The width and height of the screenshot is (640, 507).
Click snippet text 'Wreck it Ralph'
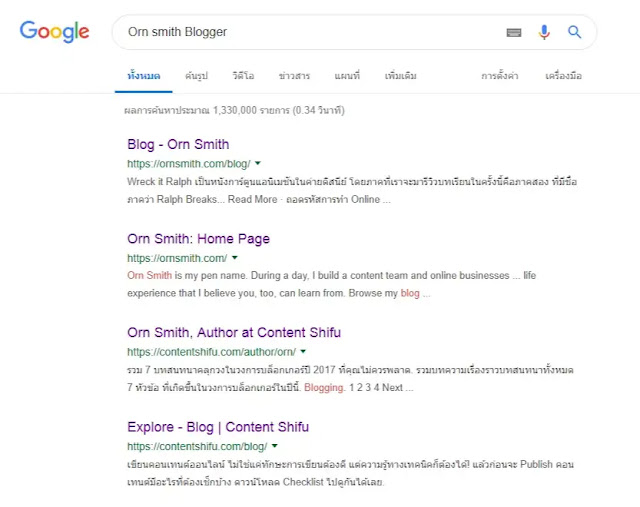pyautogui.click(x=159, y=182)
